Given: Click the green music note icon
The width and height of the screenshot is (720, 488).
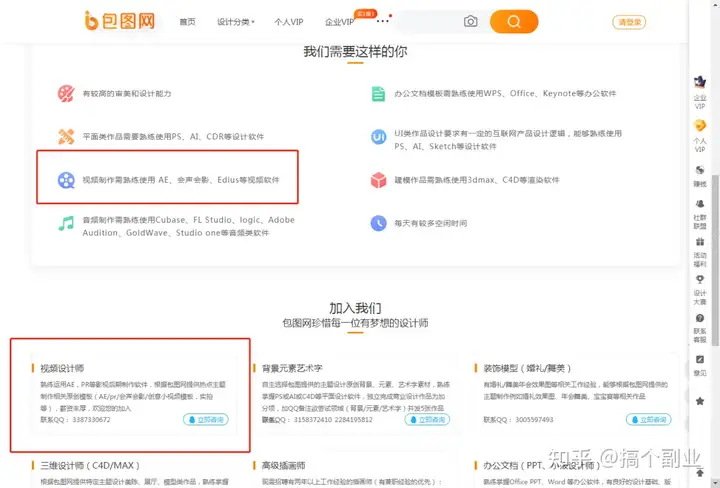Looking at the screenshot, I should point(66,224).
